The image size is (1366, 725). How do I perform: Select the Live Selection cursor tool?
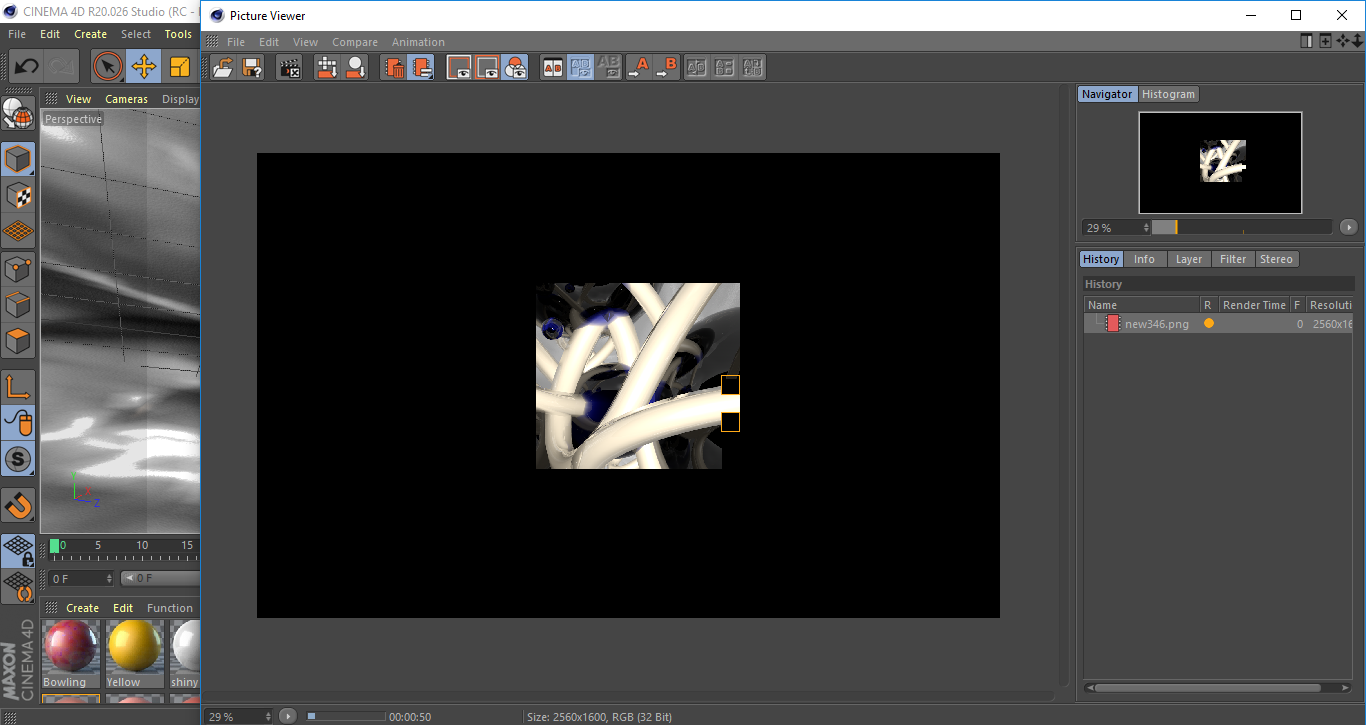(x=108, y=67)
